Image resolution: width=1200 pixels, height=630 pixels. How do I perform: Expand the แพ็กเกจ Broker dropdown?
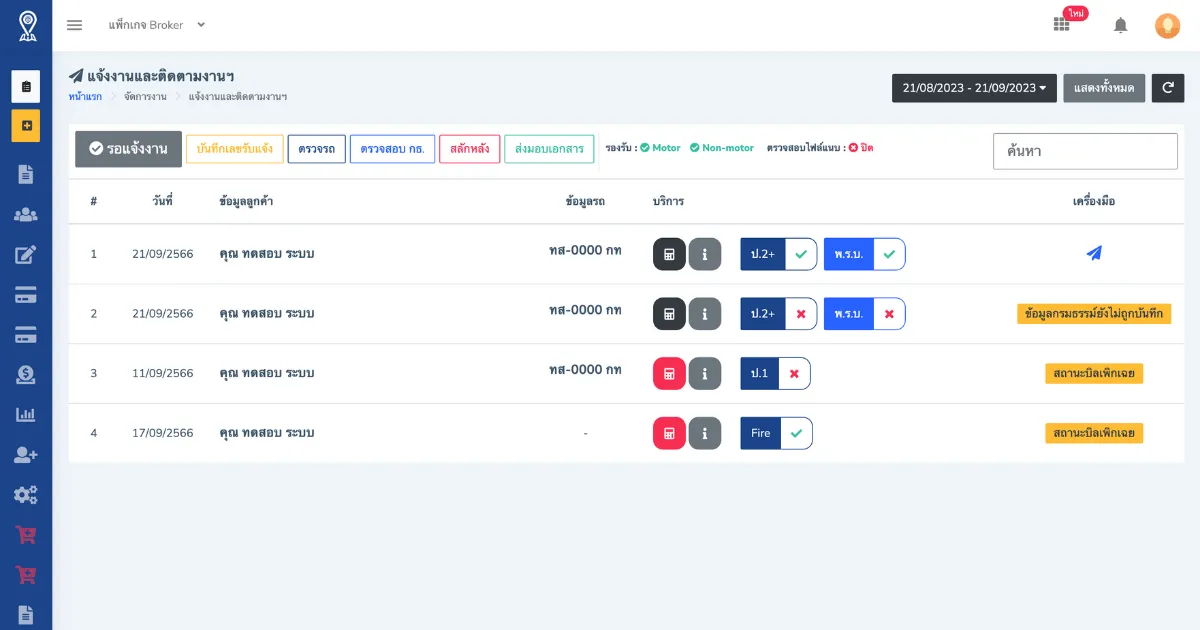coord(156,25)
